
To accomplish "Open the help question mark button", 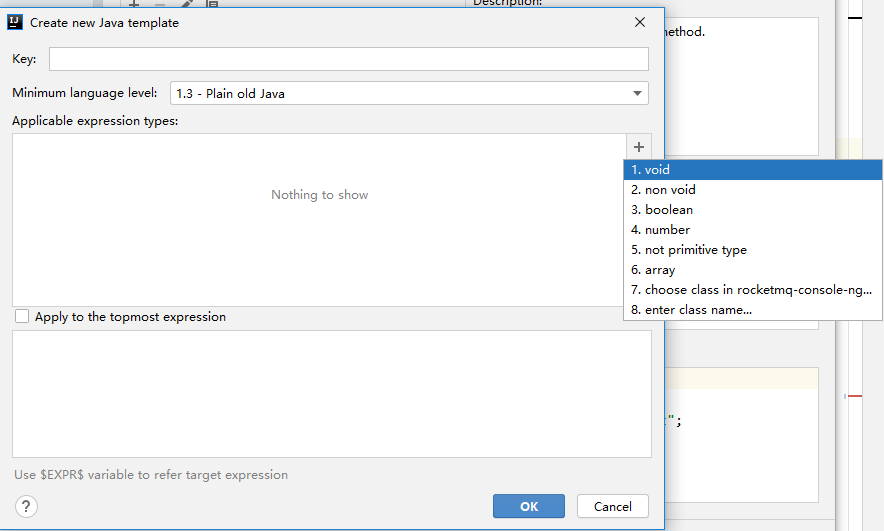I will point(26,506).
